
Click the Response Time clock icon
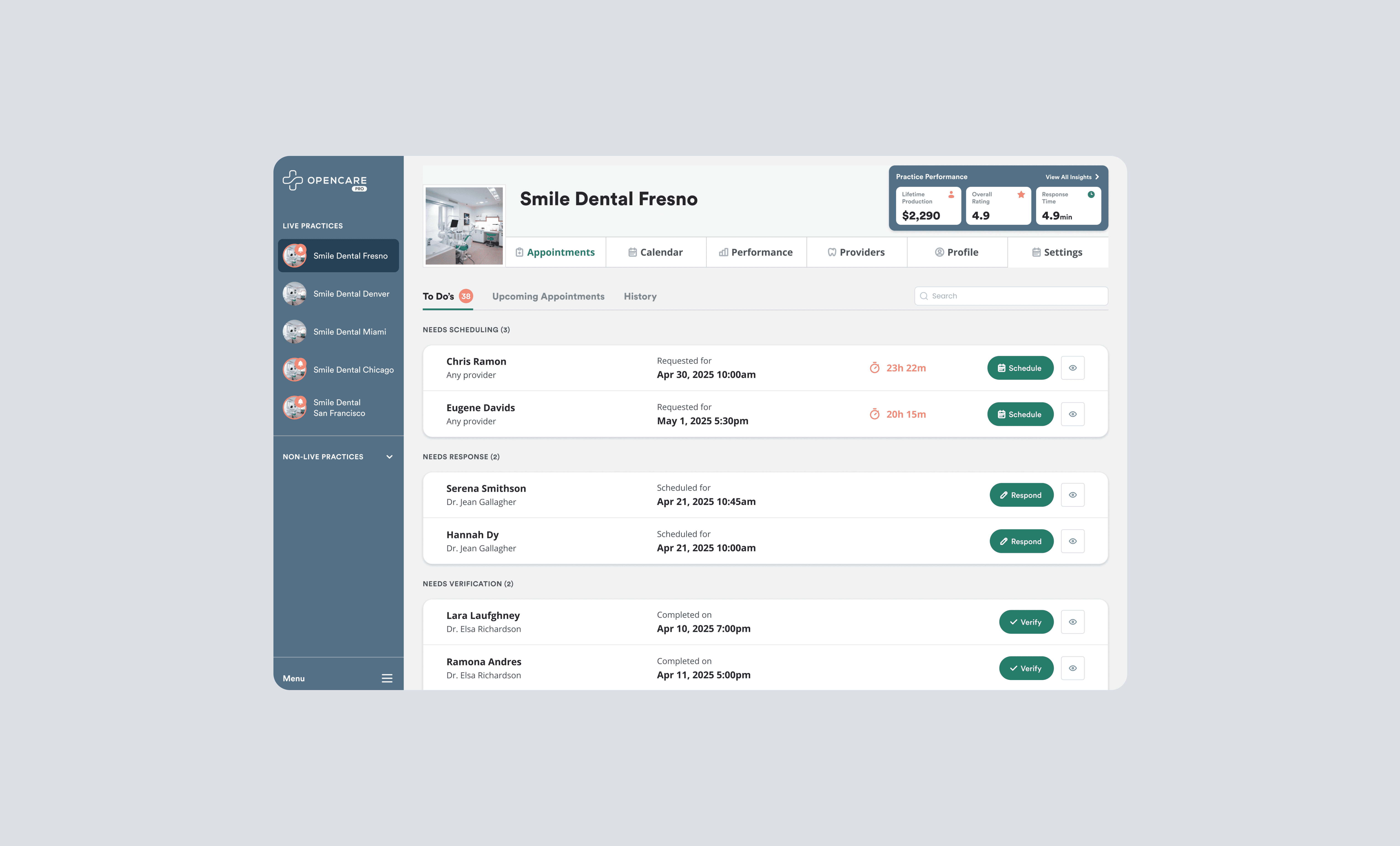(1091, 194)
